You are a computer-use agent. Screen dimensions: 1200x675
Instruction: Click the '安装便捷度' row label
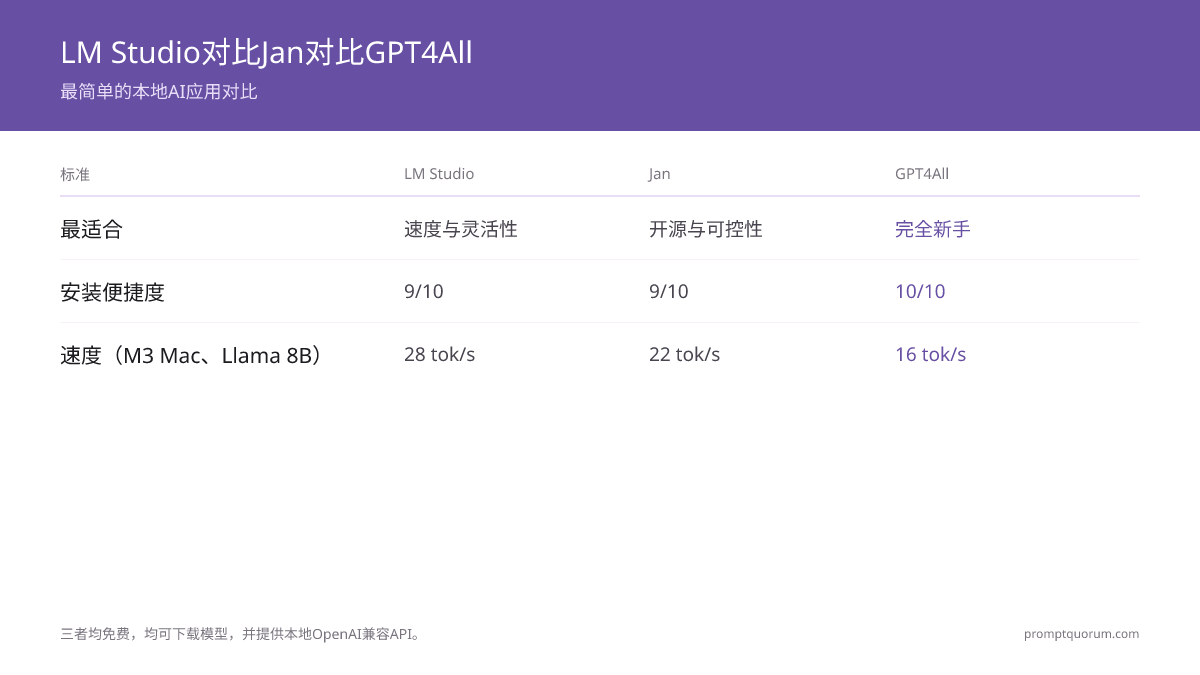point(112,292)
